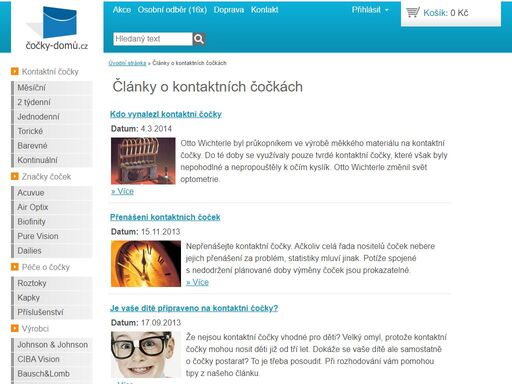Click the date text 15.11.2013
The width and height of the screenshot is (512, 384).
click(x=161, y=232)
